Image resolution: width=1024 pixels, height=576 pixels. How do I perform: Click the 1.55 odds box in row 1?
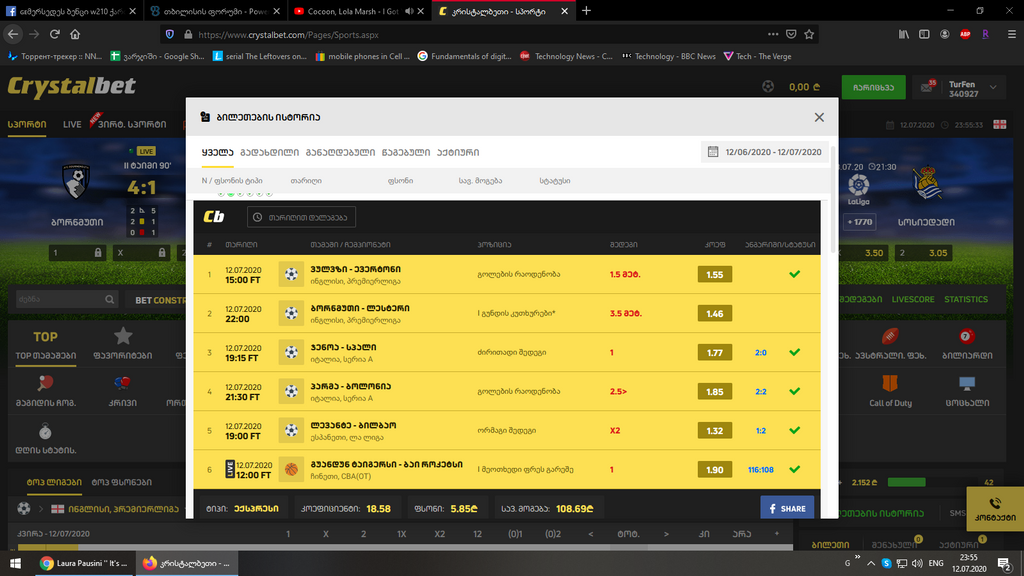(714, 274)
